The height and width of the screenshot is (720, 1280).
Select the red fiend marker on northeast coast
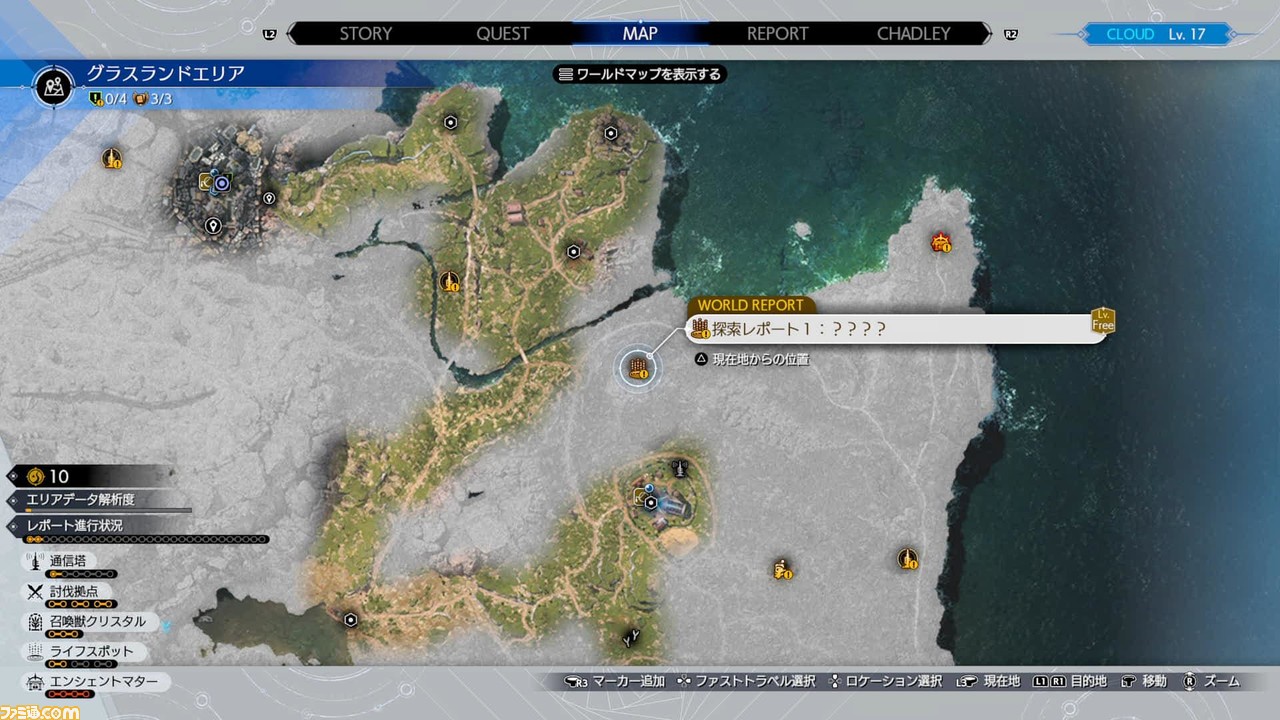[x=940, y=242]
